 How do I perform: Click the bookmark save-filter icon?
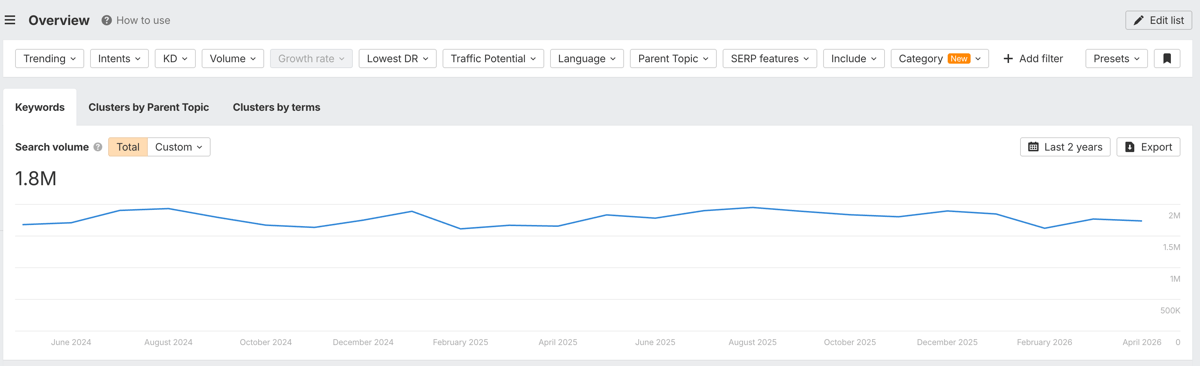coord(1167,59)
